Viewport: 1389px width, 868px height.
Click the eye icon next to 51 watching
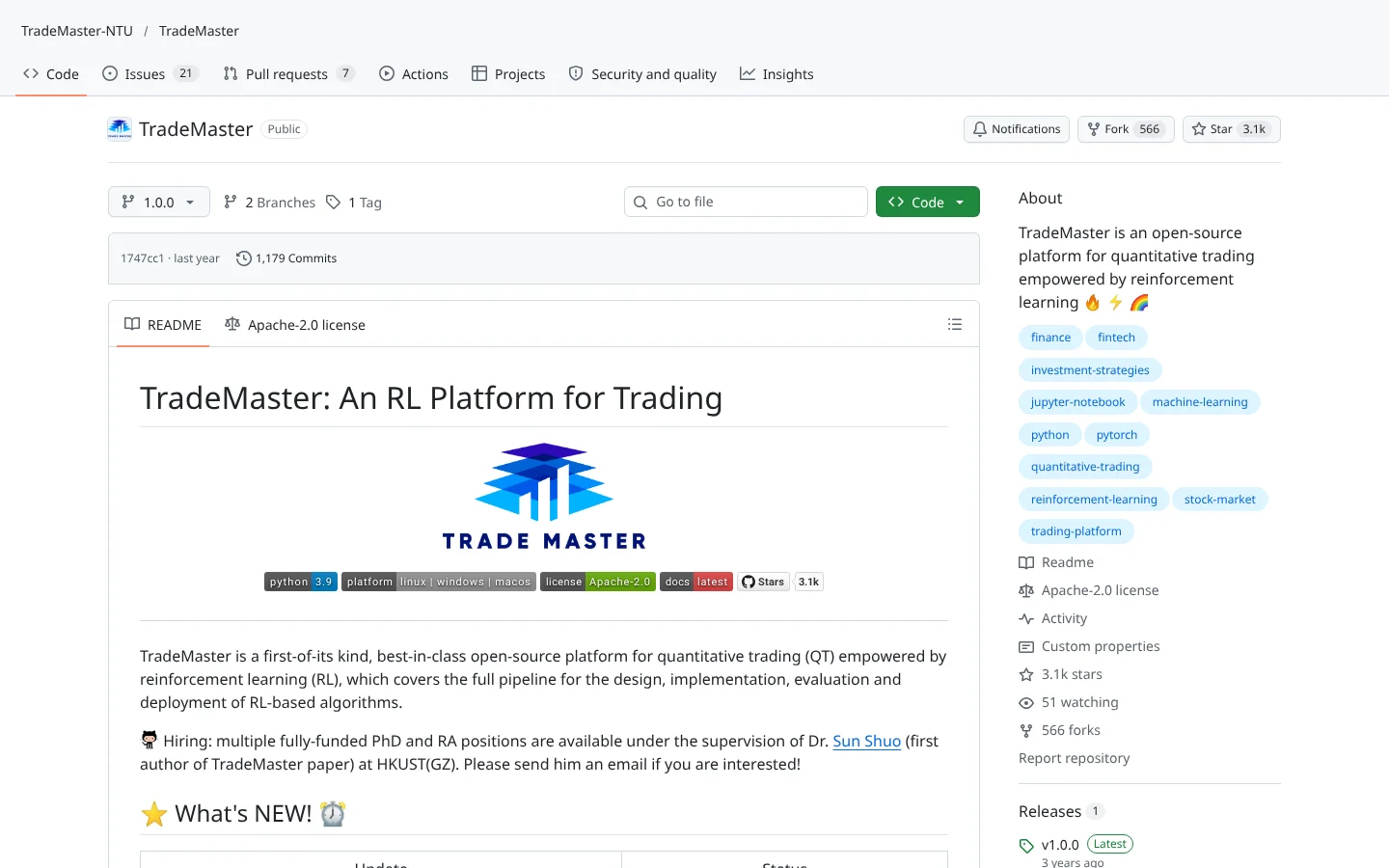[1026, 702]
